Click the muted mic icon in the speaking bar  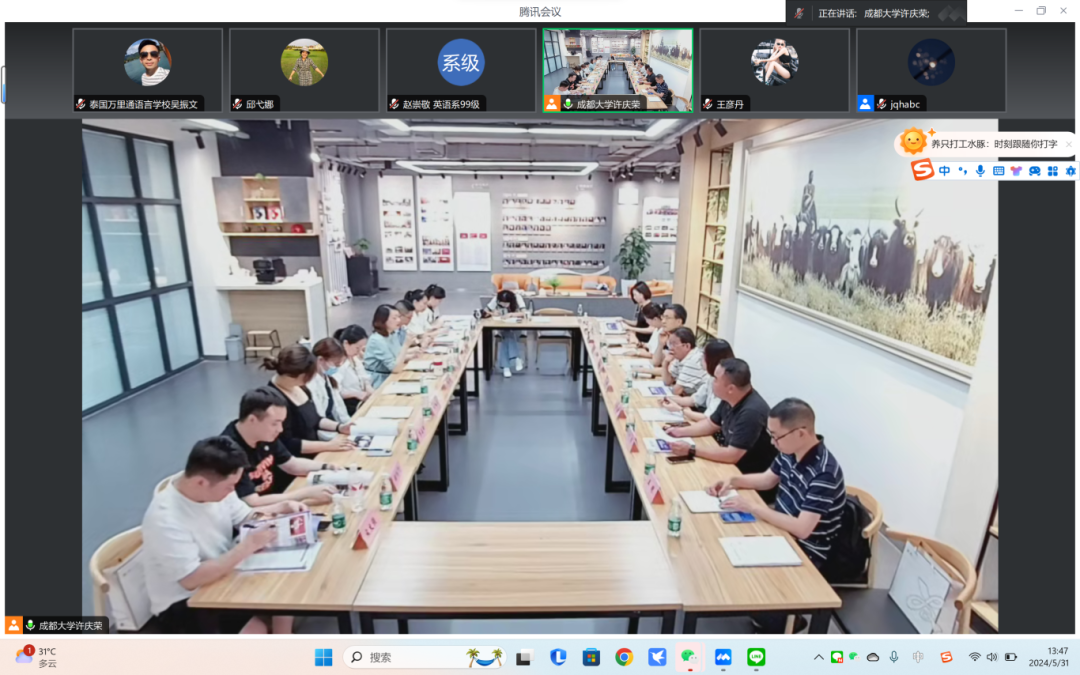point(799,13)
